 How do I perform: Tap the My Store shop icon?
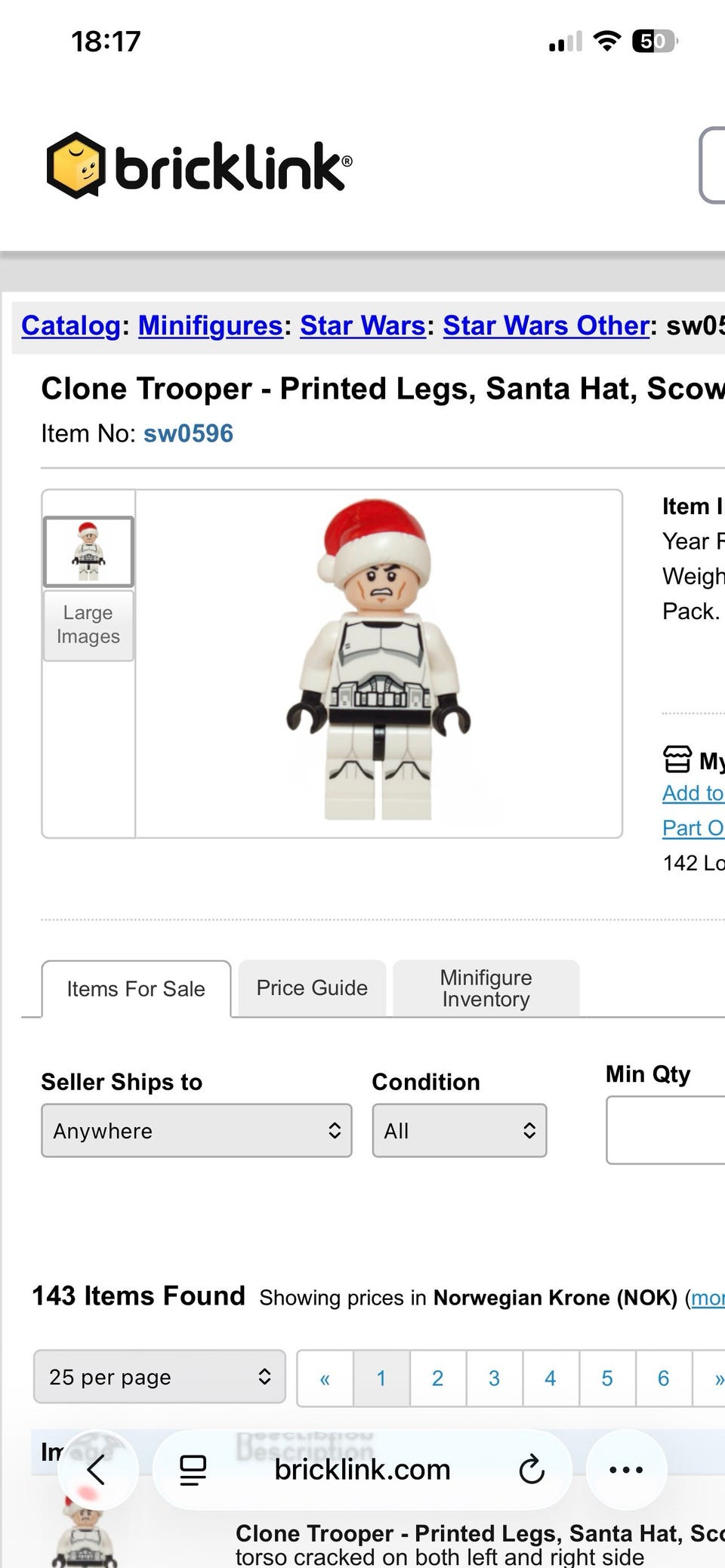click(677, 759)
